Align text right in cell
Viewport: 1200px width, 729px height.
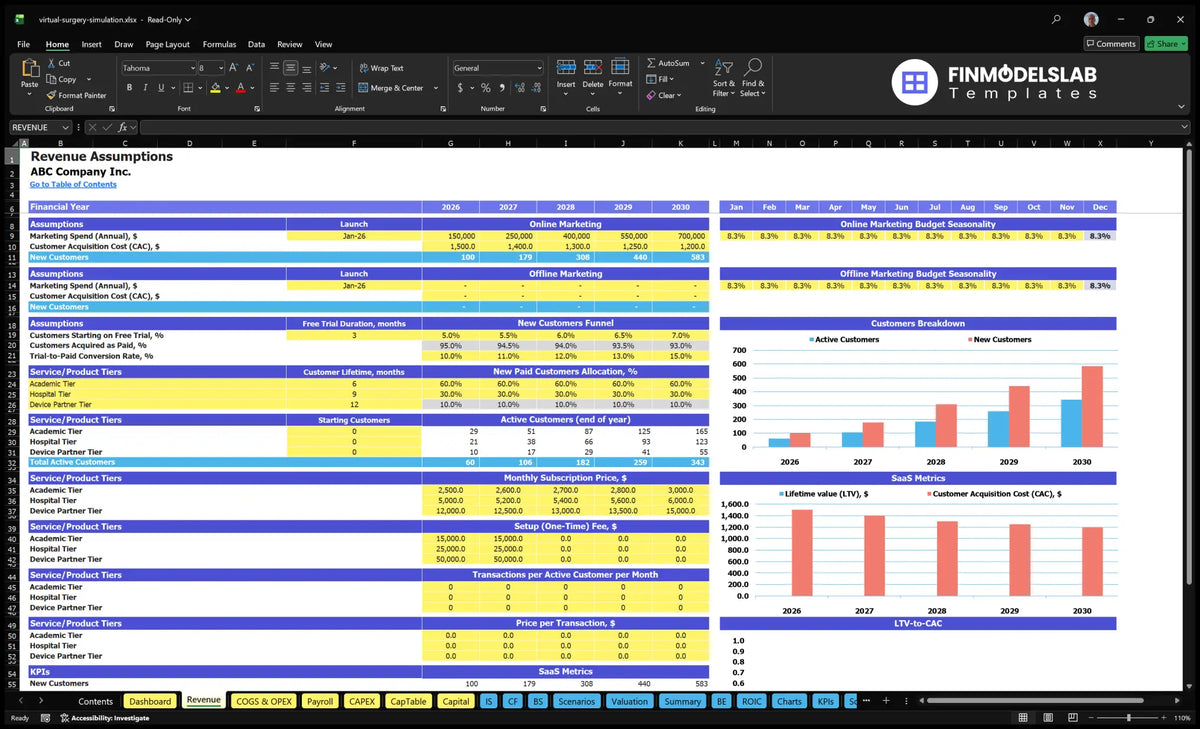[306, 88]
